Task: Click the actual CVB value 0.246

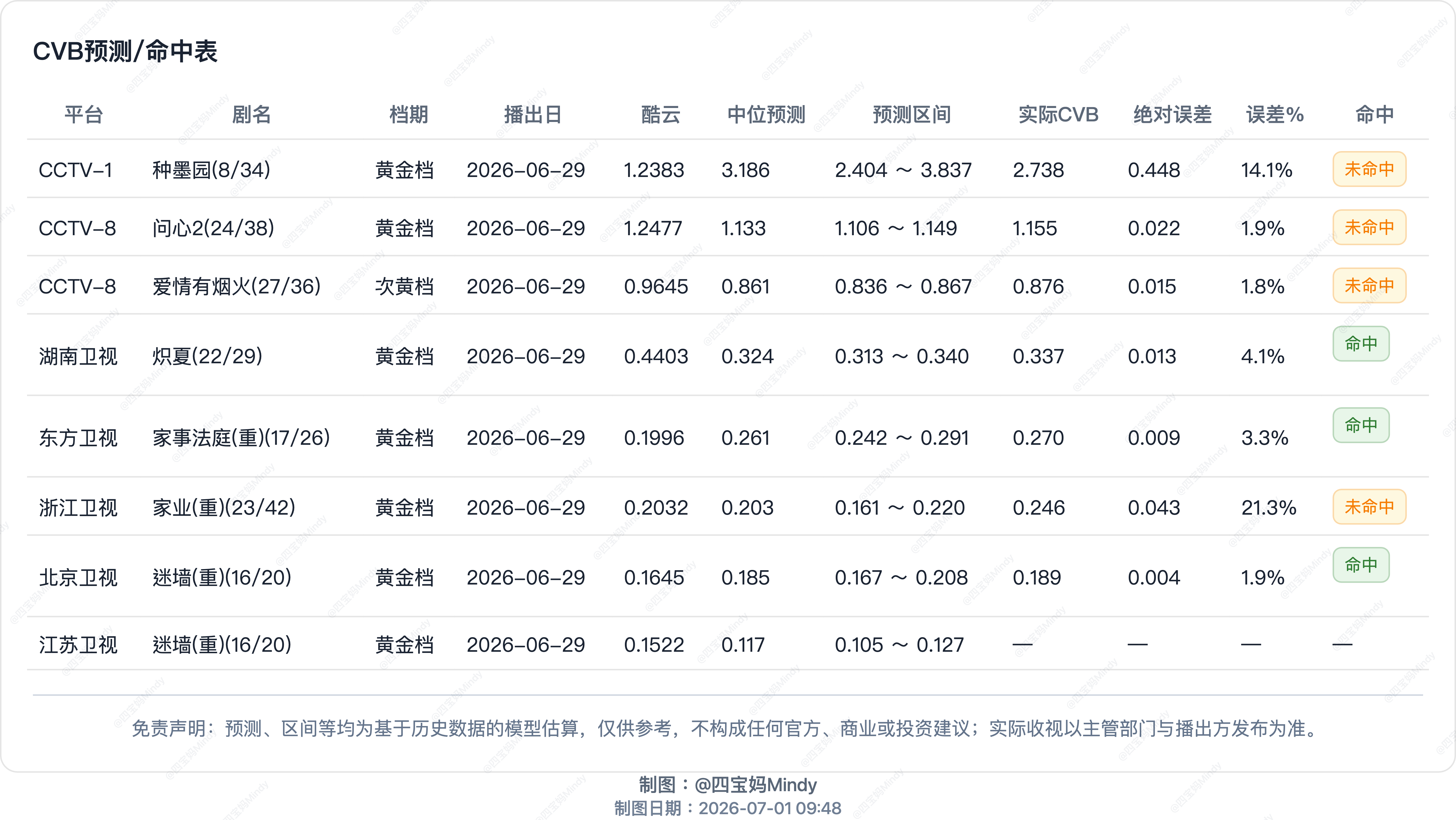Action: pyautogui.click(x=1038, y=508)
